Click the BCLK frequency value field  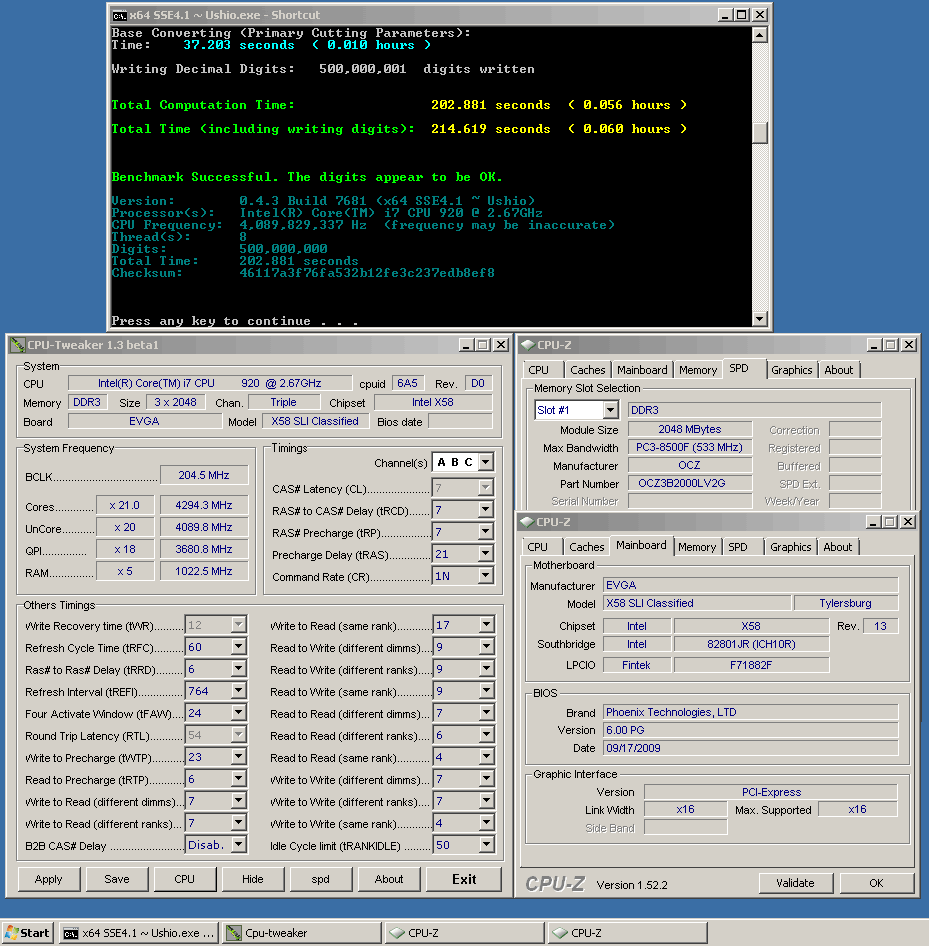pyautogui.click(x=204, y=476)
